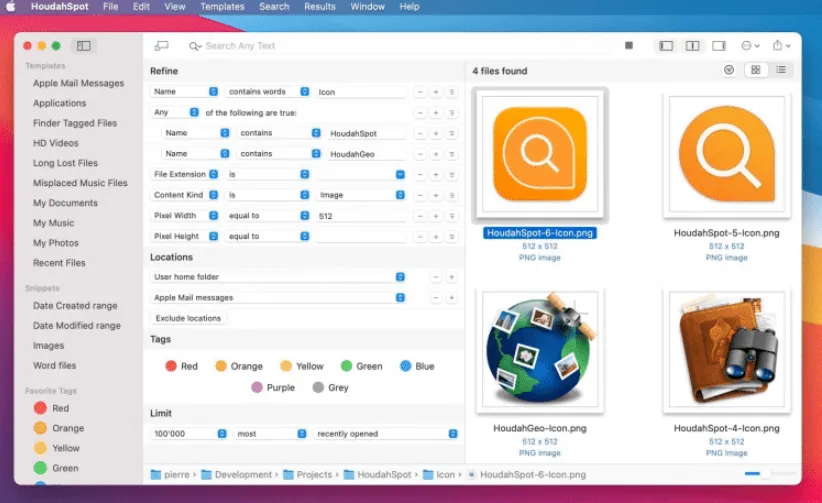Toggle the Blue tag filter
The height and width of the screenshot is (503, 822).
tap(417, 366)
